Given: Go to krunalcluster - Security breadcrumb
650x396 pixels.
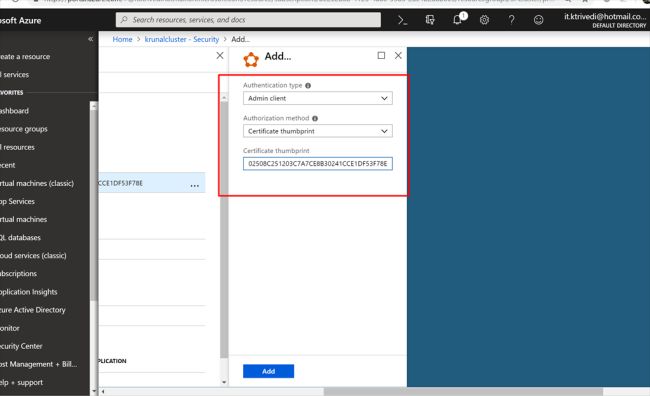Looking at the screenshot, I should point(182,39).
